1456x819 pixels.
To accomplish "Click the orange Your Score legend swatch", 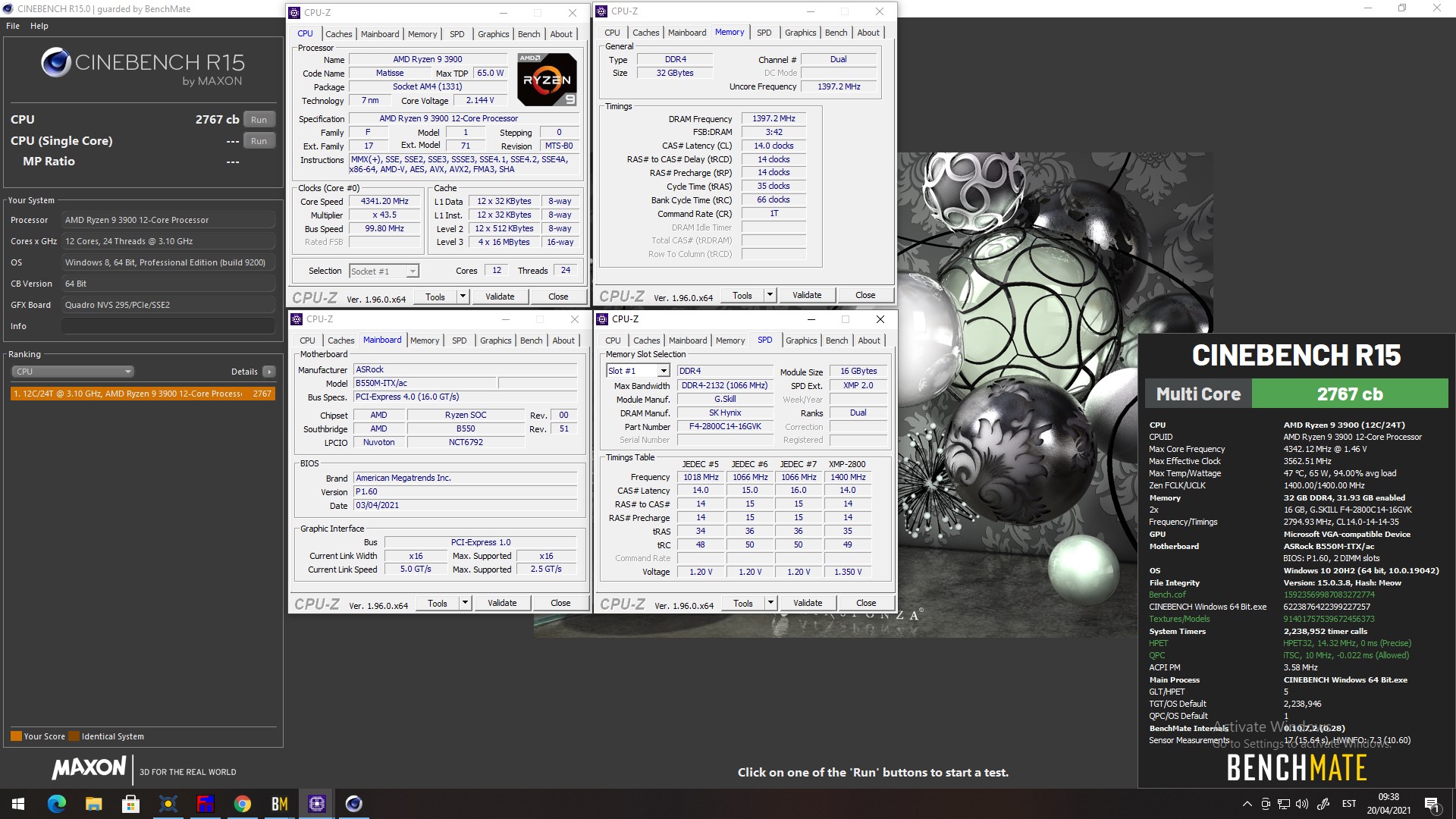I will click(x=16, y=736).
